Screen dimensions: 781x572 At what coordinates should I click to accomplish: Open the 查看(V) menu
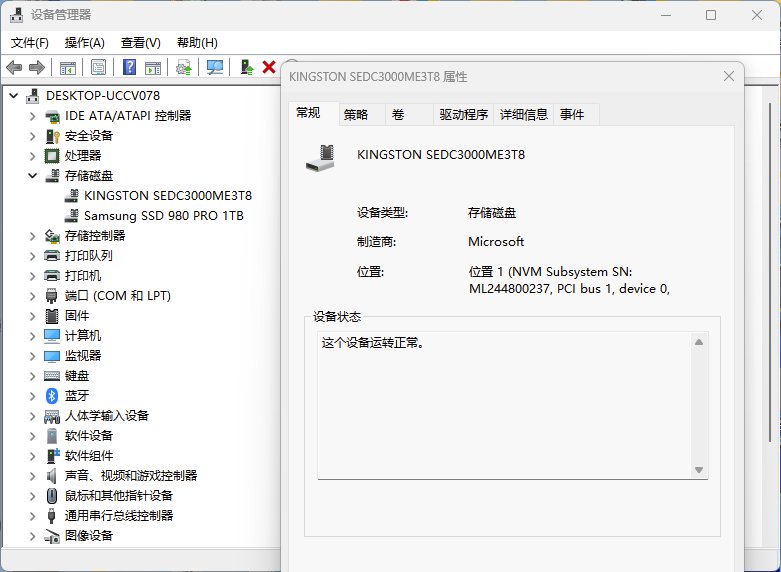point(140,43)
